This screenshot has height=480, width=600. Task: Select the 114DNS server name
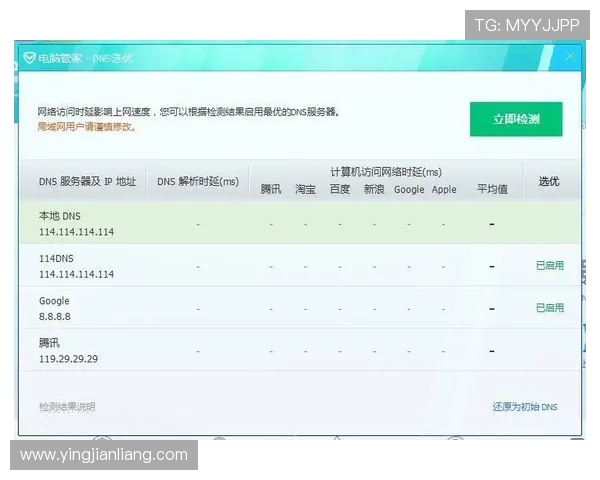(x=56, y=259)
